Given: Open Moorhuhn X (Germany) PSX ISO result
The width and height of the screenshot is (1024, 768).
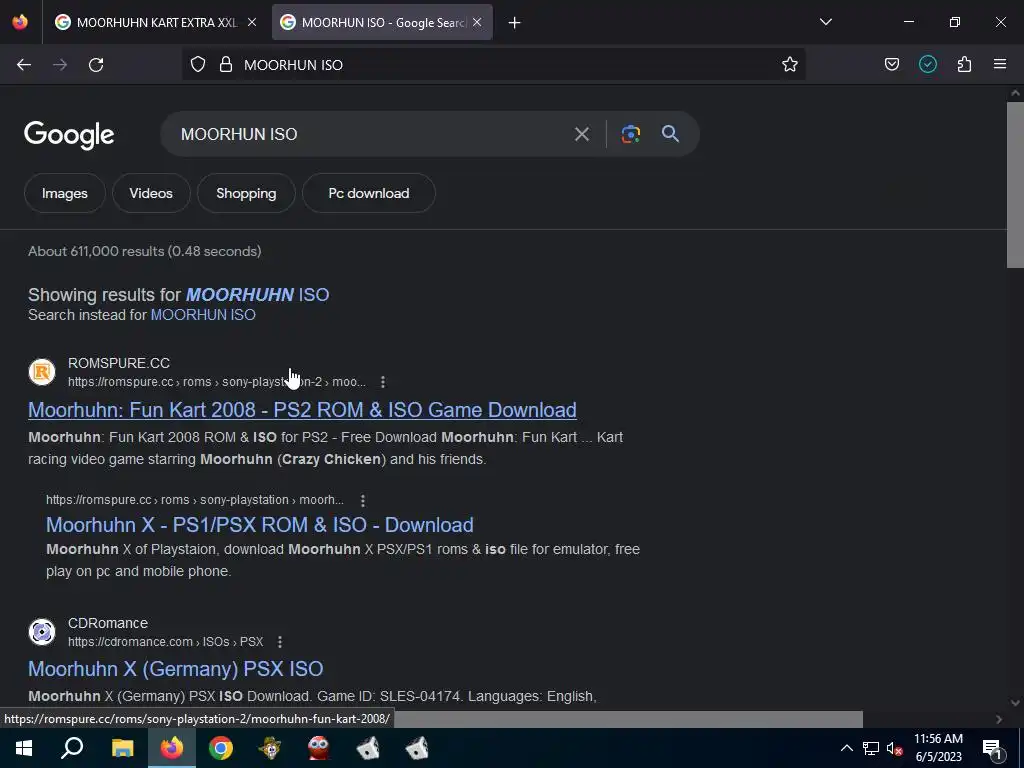Looking at the screenshot, I should [x=176, y=669].
